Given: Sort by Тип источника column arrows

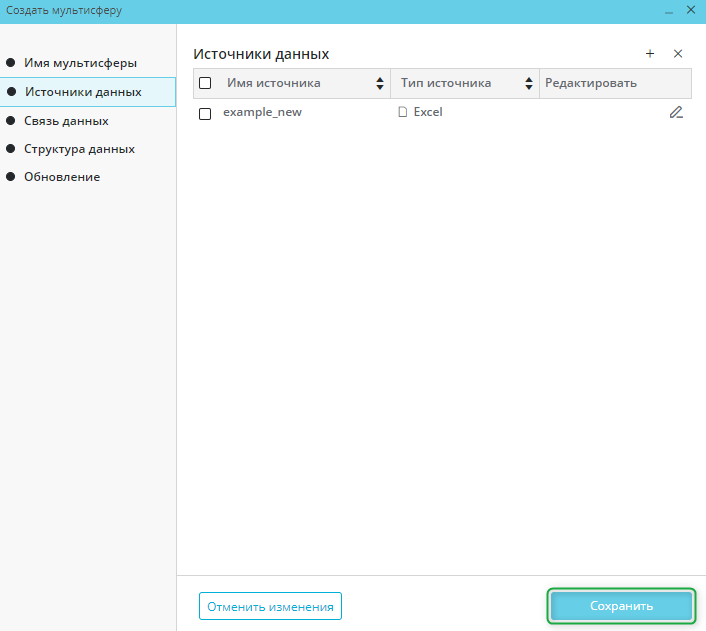Looking at the screenshot, I should 529,83.
